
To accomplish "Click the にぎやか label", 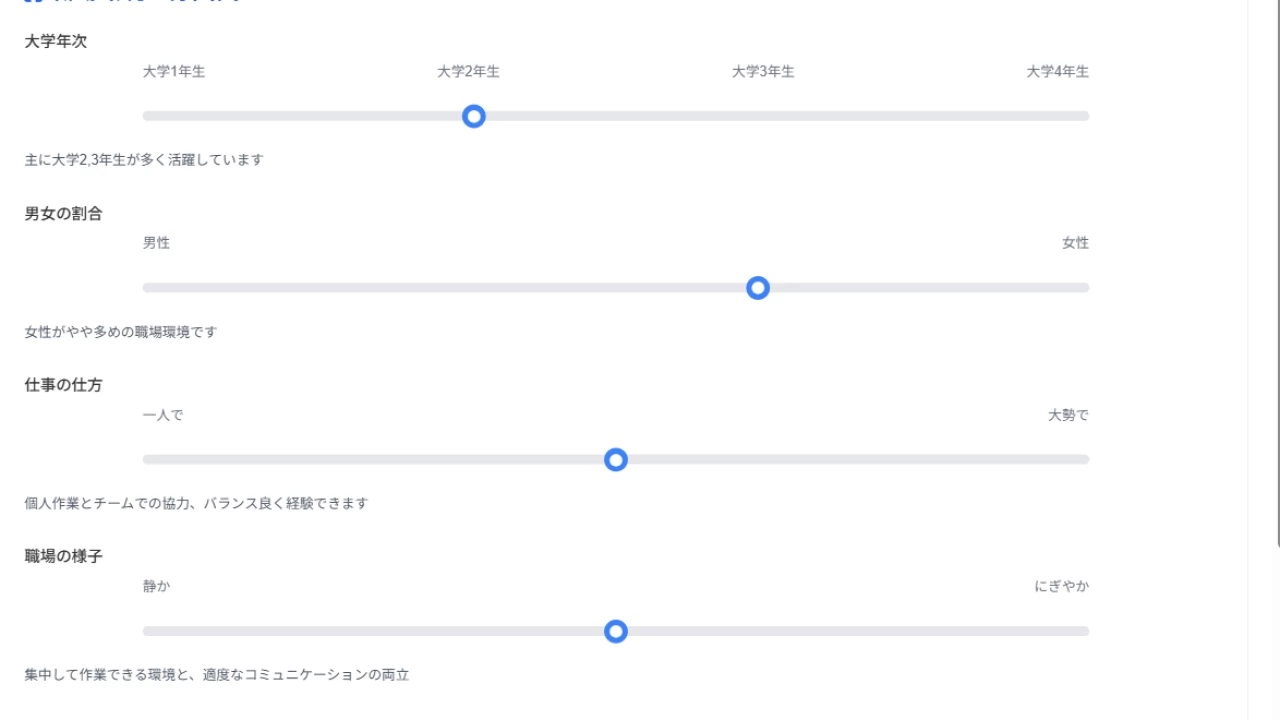I will (1061, 586).
